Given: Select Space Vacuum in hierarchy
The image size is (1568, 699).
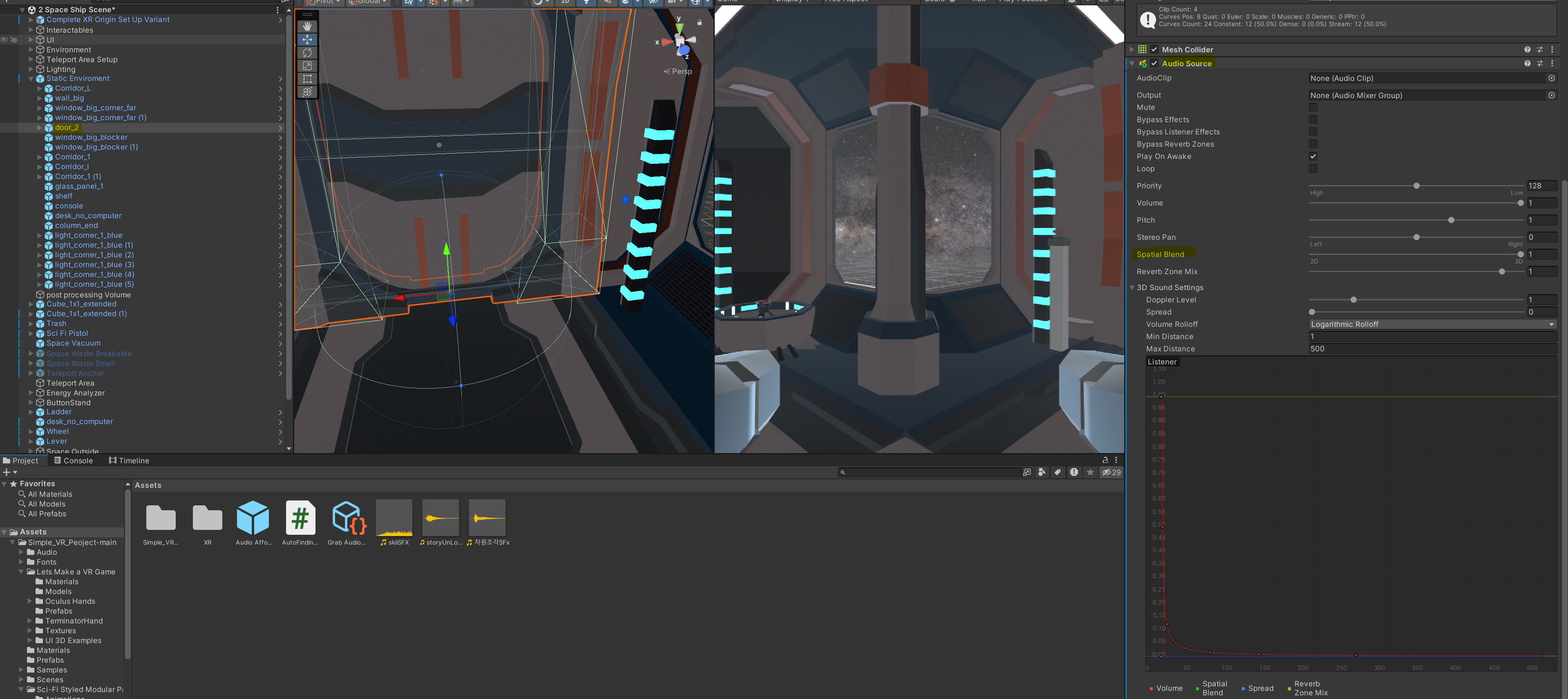Looking at the screenshot, I should tap(73, 343).
